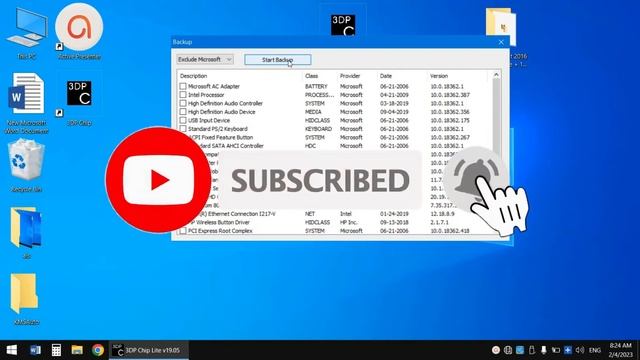Click version 10.0.18362.418

coord(450,231)
